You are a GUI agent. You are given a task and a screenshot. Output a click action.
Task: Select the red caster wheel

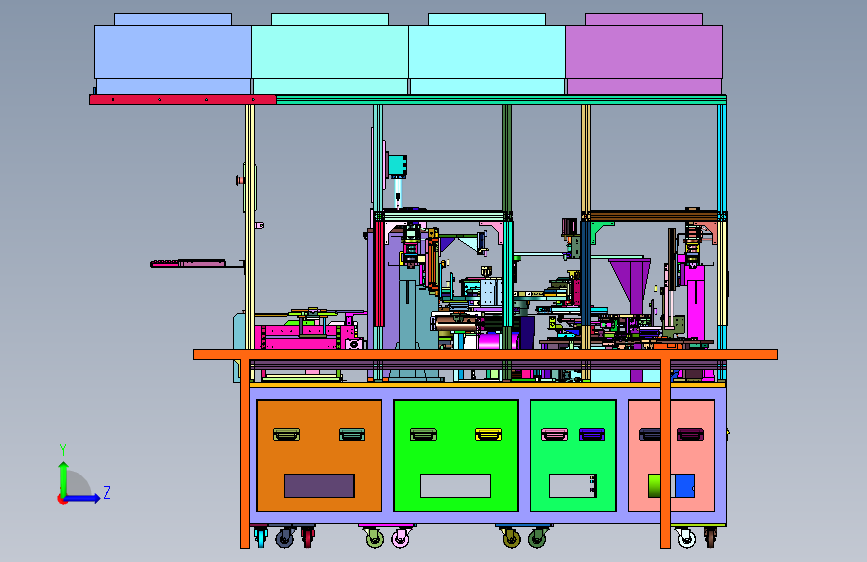click(x=308, y=537)
